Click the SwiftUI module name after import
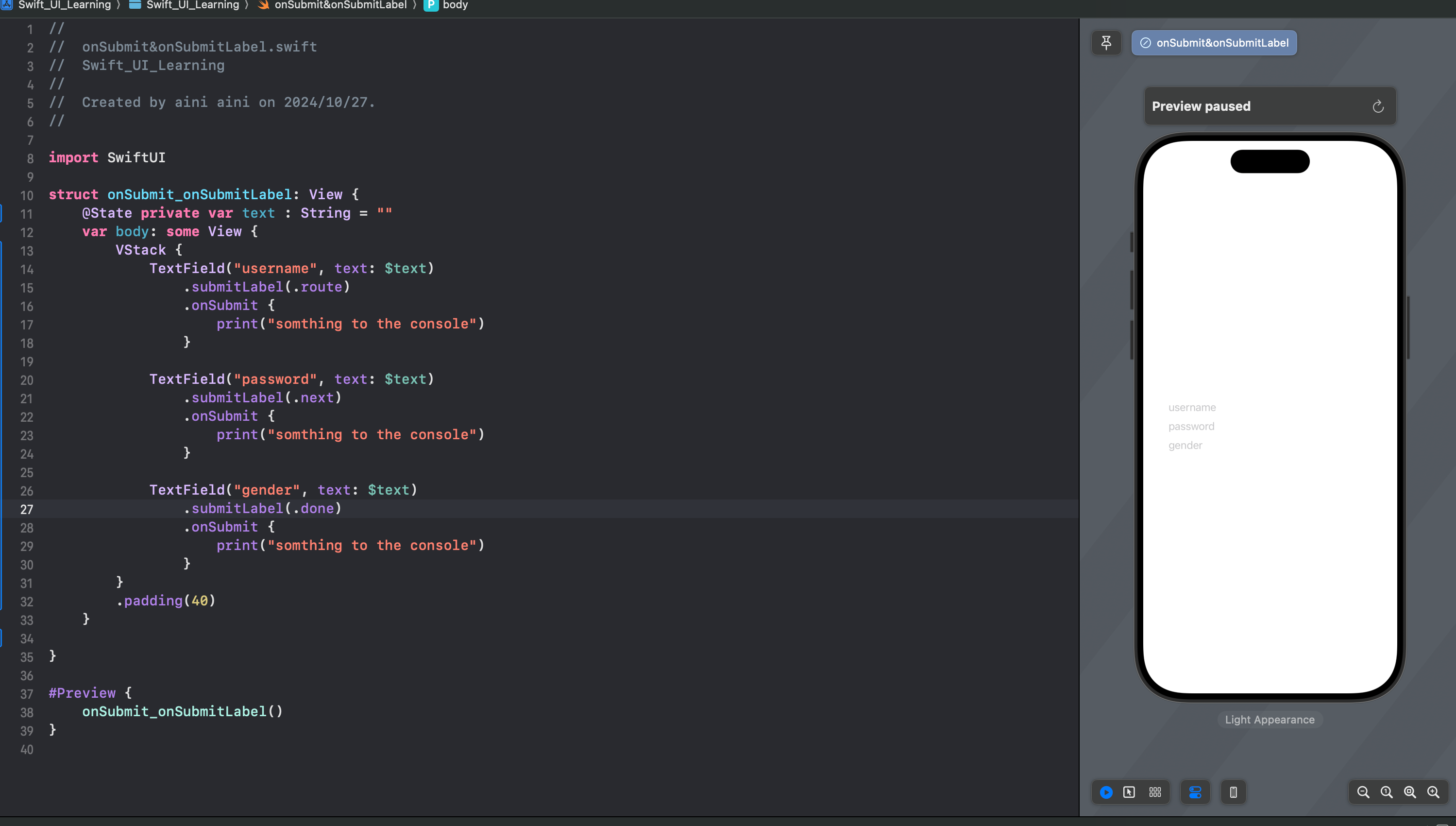The width and height of the screenshot is (1456, 826). (x=136, y=157)
